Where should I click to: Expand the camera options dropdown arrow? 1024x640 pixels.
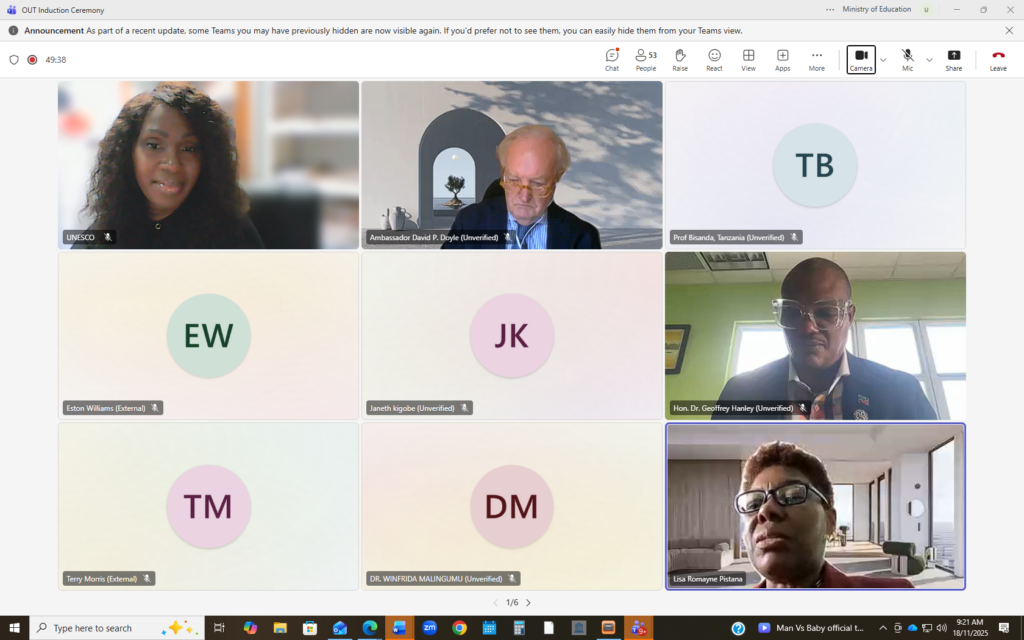click(883, 60)
